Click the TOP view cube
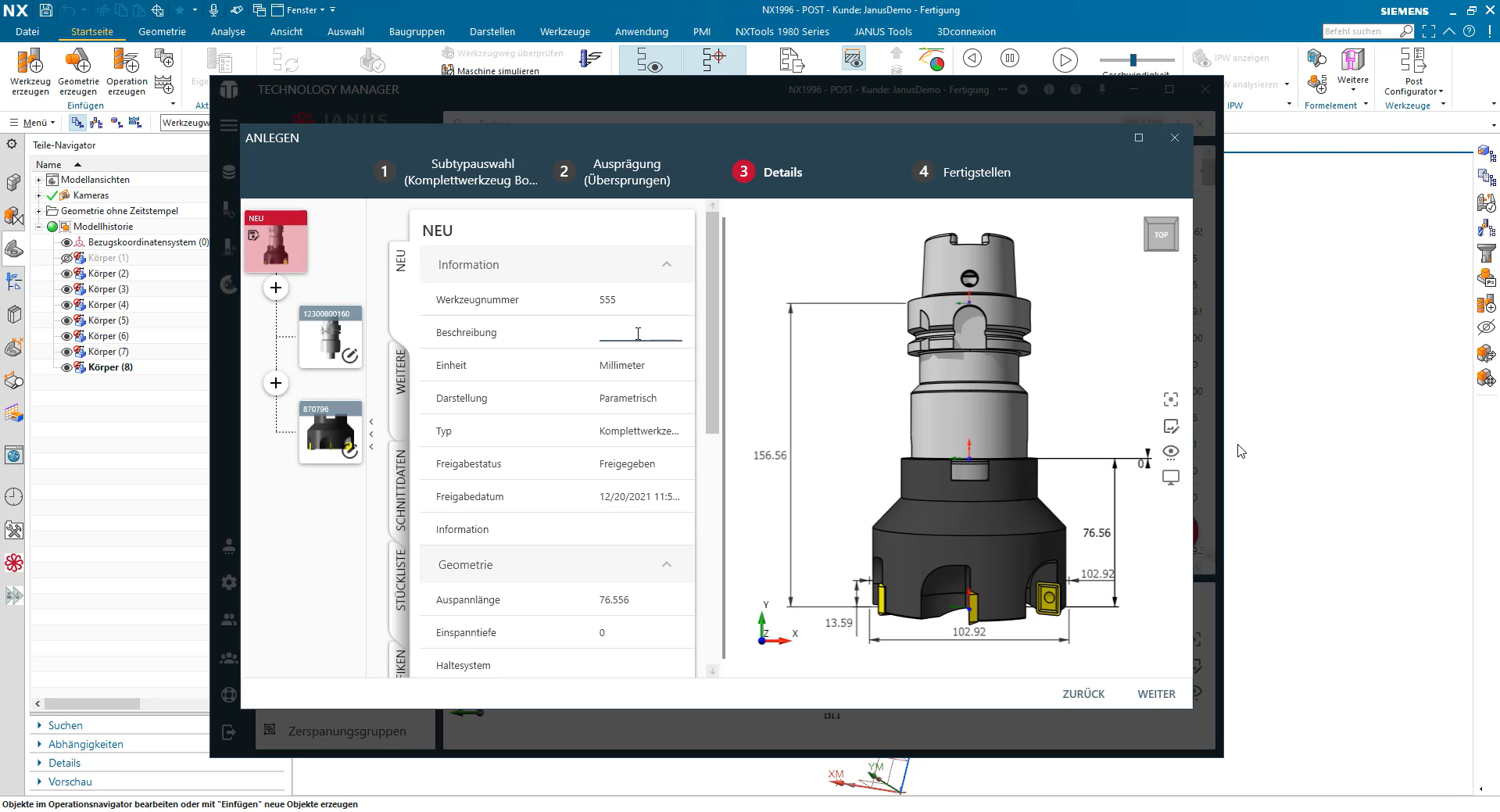This screenshot has height=812, width=1500. tap(1161, 234)
